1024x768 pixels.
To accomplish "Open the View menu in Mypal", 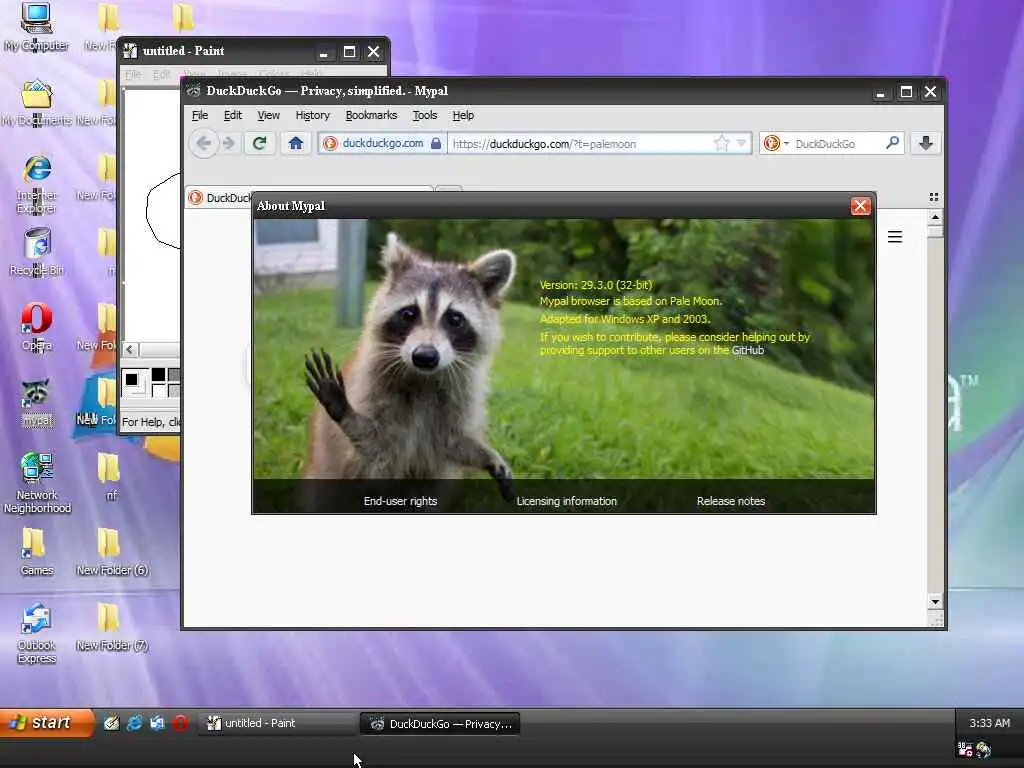I will coord(268,115).
